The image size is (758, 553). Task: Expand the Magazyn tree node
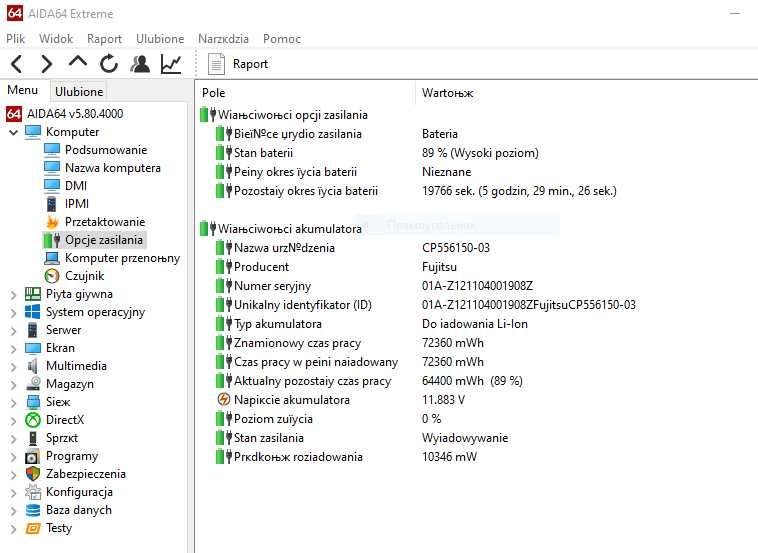[14, 385]
